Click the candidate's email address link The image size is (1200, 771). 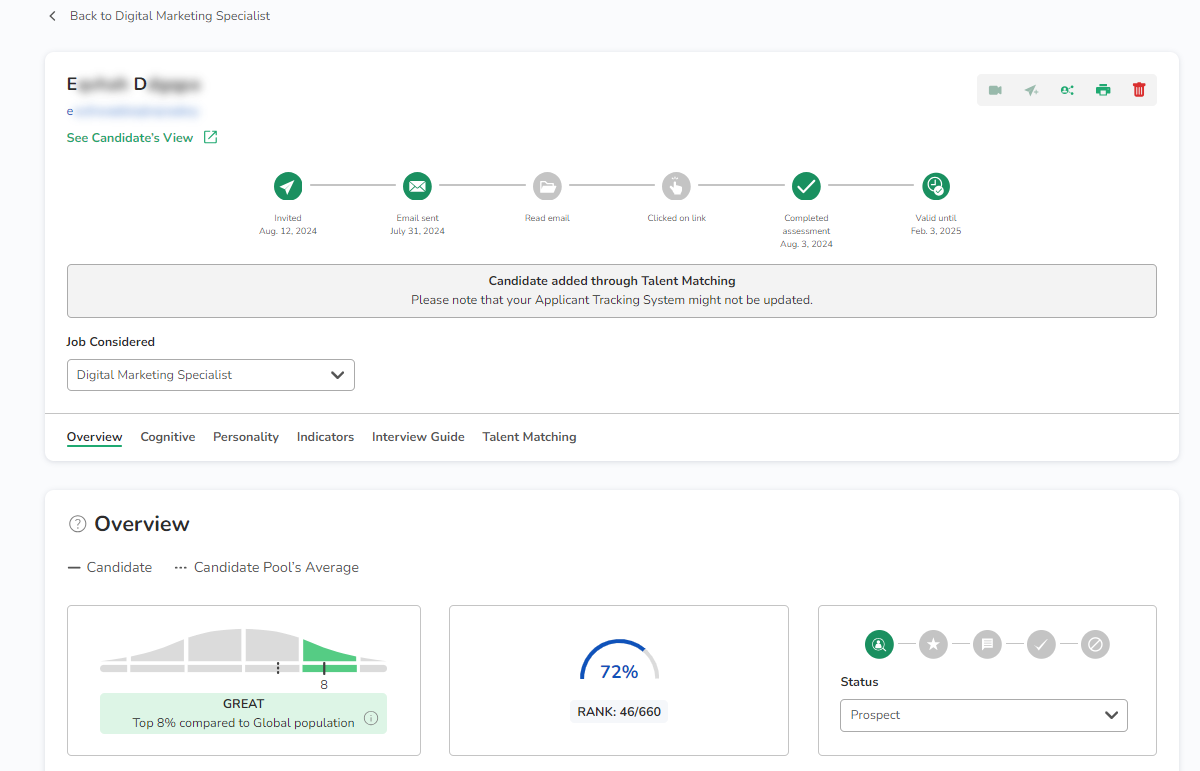(x=133, y=111)
